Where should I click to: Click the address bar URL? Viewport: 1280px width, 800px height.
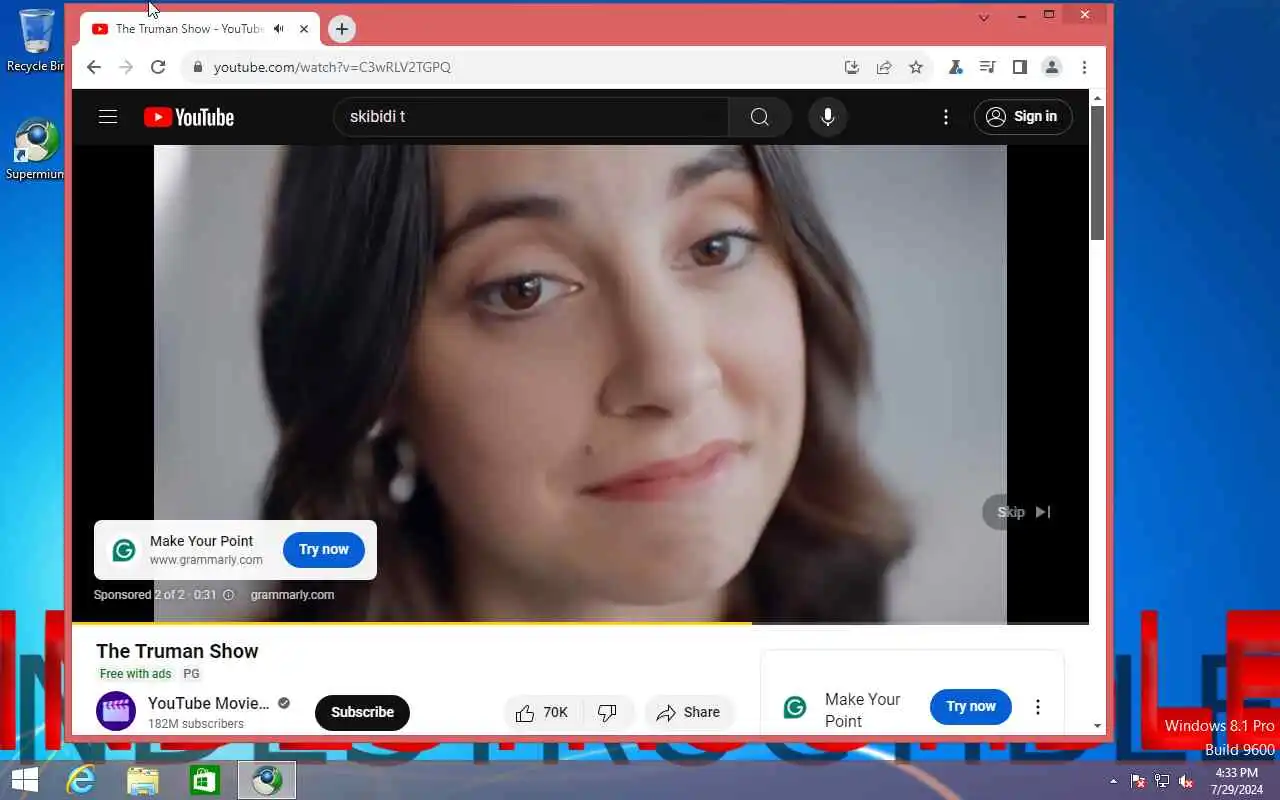tap(332, 67)
